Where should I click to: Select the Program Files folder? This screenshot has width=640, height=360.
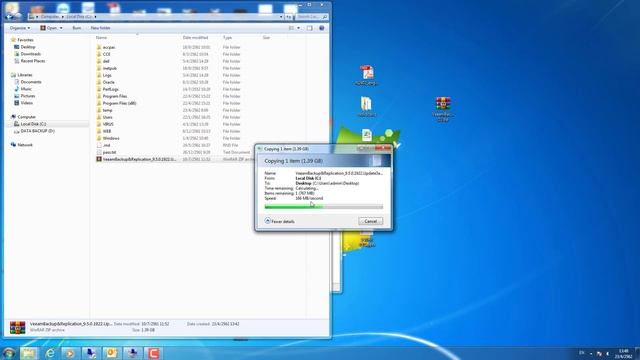[x=115, y=96]
